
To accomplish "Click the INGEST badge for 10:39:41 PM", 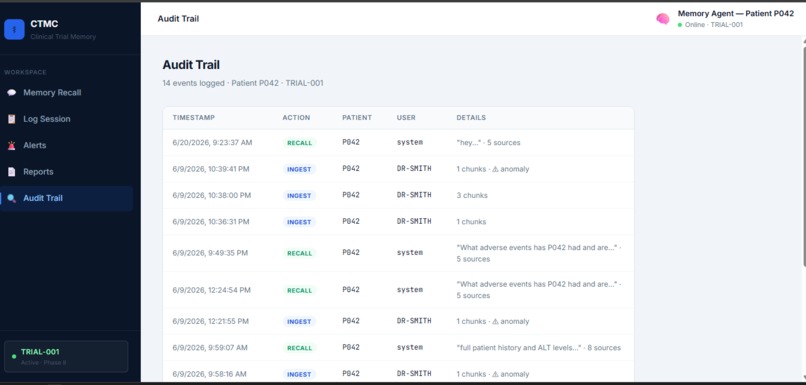I will pyautogui.click(x=299, y=169).
